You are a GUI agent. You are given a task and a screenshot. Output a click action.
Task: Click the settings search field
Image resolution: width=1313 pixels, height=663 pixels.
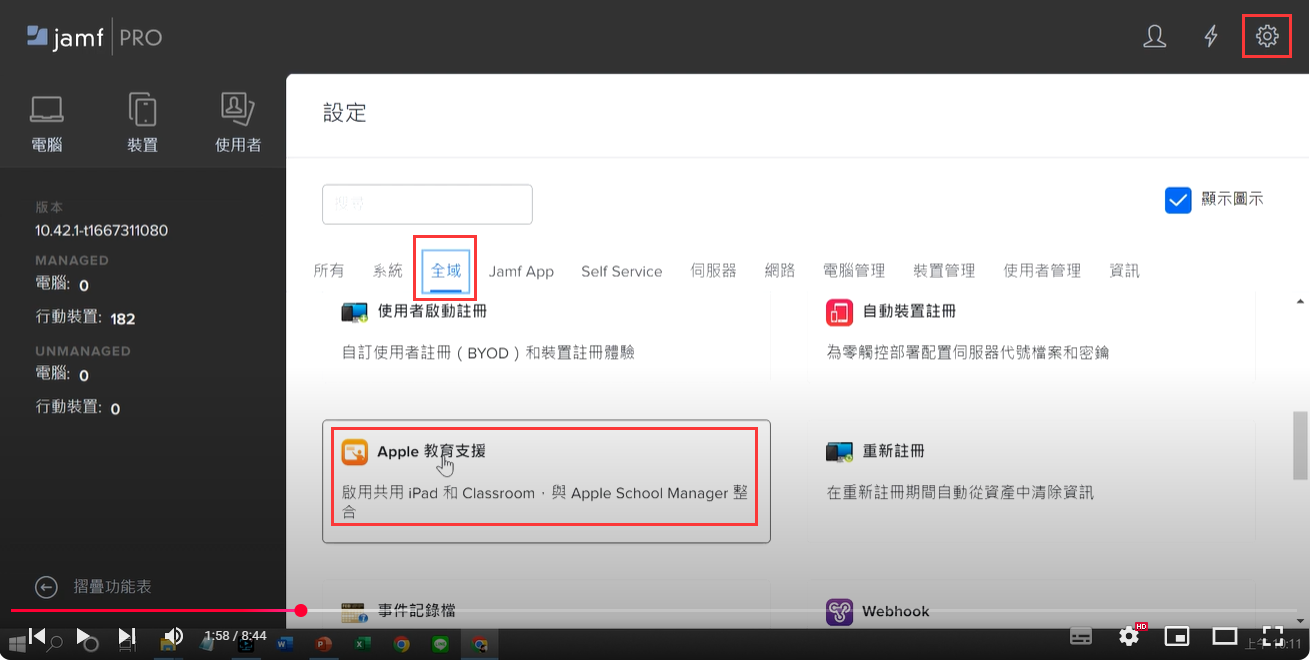[x=427, y=204]
